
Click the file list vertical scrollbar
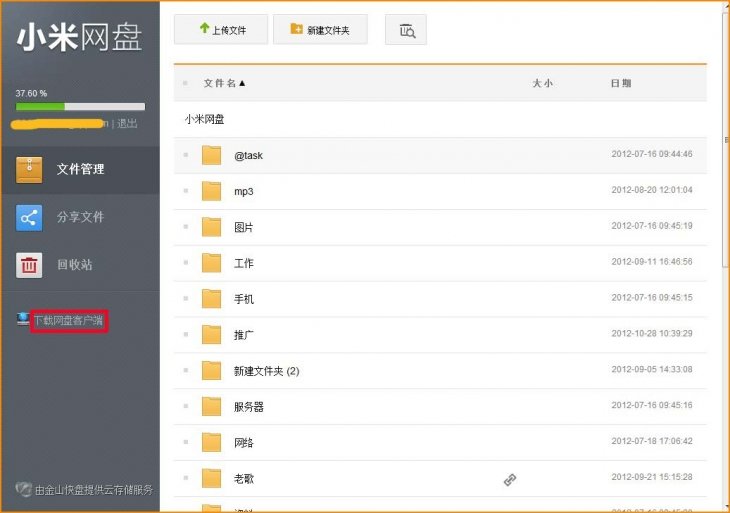(726, 140)
